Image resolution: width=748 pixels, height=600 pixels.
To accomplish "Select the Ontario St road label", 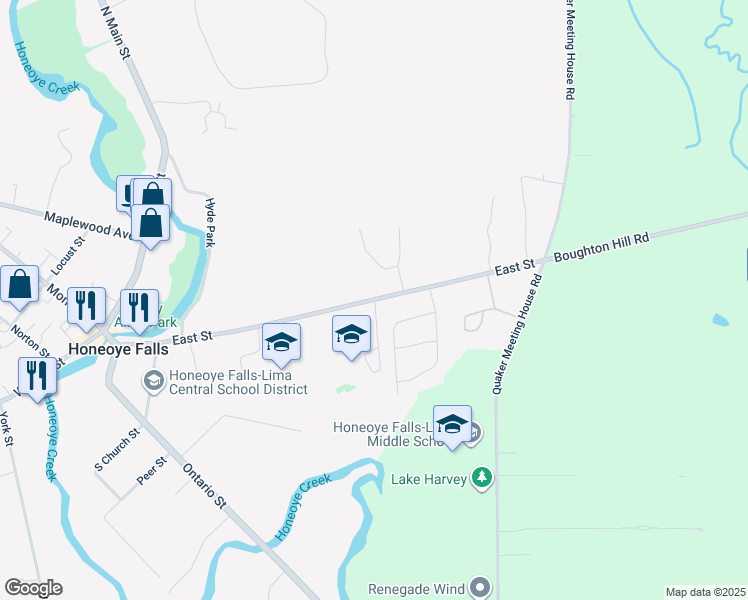I will coord(204,486).
